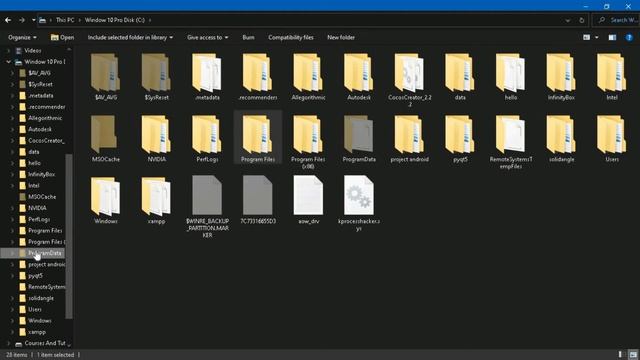The image size is (640, 360).
Task: Select Users in the navigation tree
Action: [35, 309]
